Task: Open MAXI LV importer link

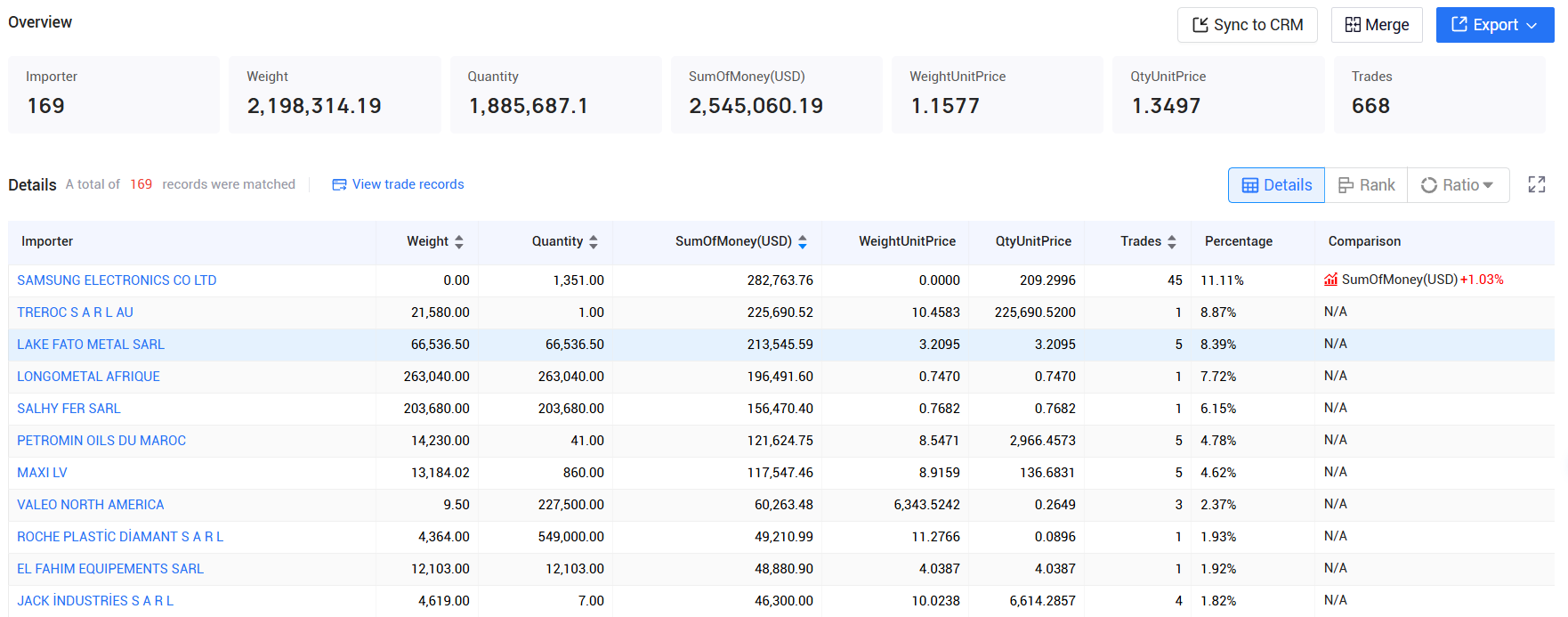Action: (x=42, y=473)
